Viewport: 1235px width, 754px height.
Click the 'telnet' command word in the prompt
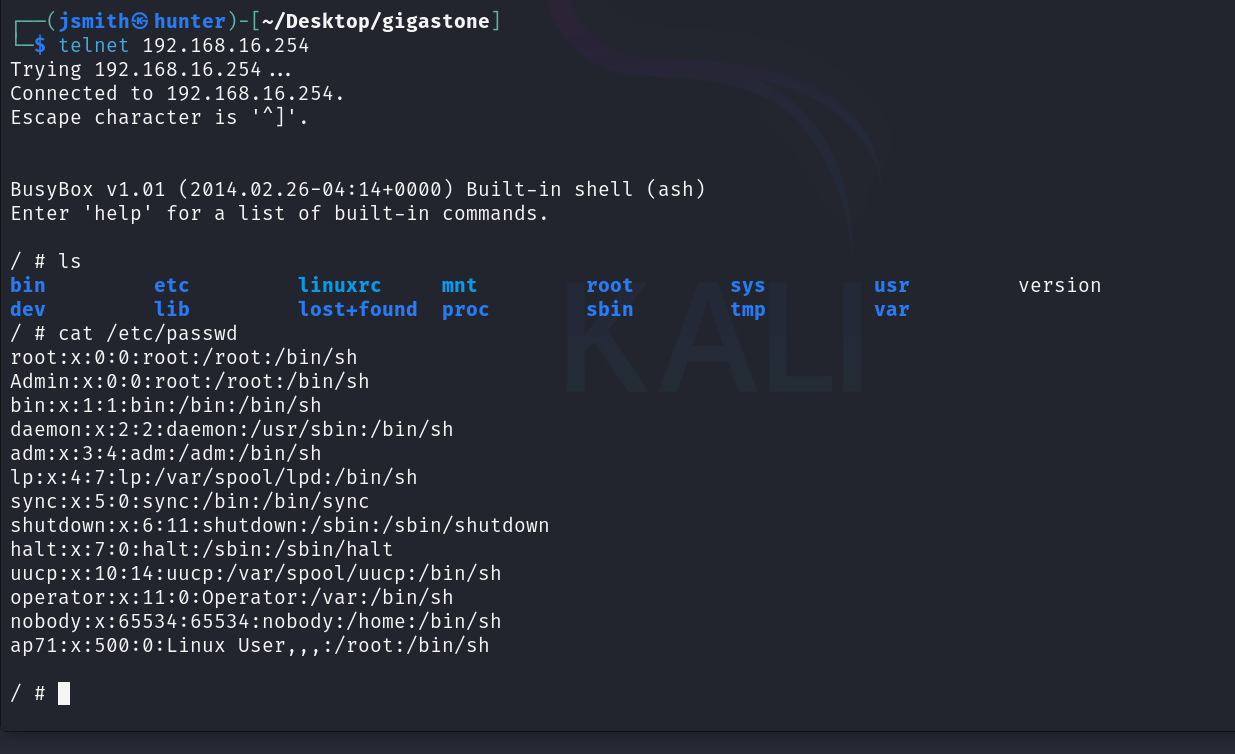[94, 45]
